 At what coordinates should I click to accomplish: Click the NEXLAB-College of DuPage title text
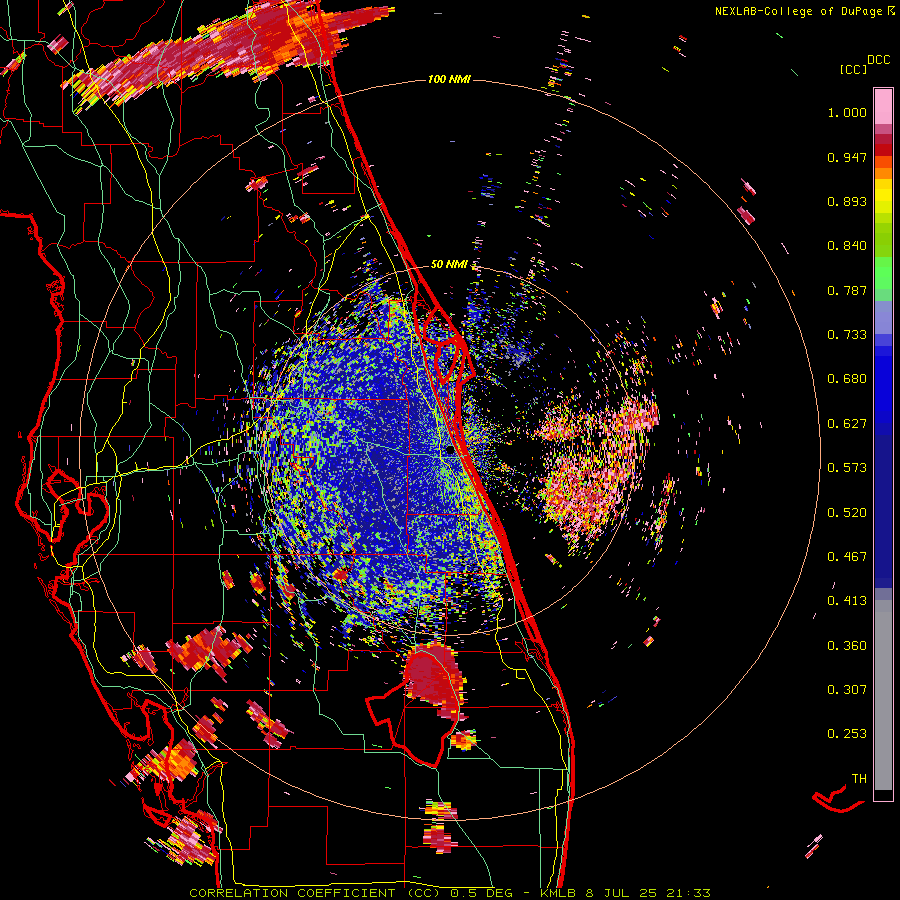[800, 11]
